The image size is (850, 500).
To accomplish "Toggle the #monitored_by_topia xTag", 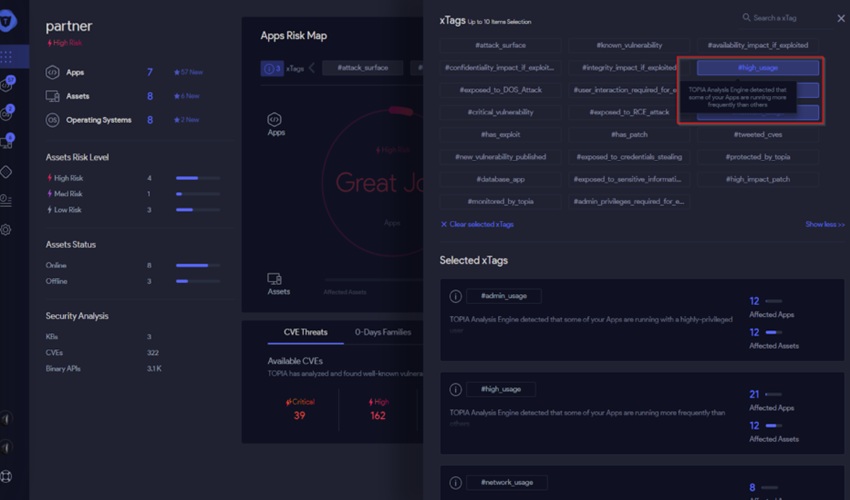I will point(500,201).
